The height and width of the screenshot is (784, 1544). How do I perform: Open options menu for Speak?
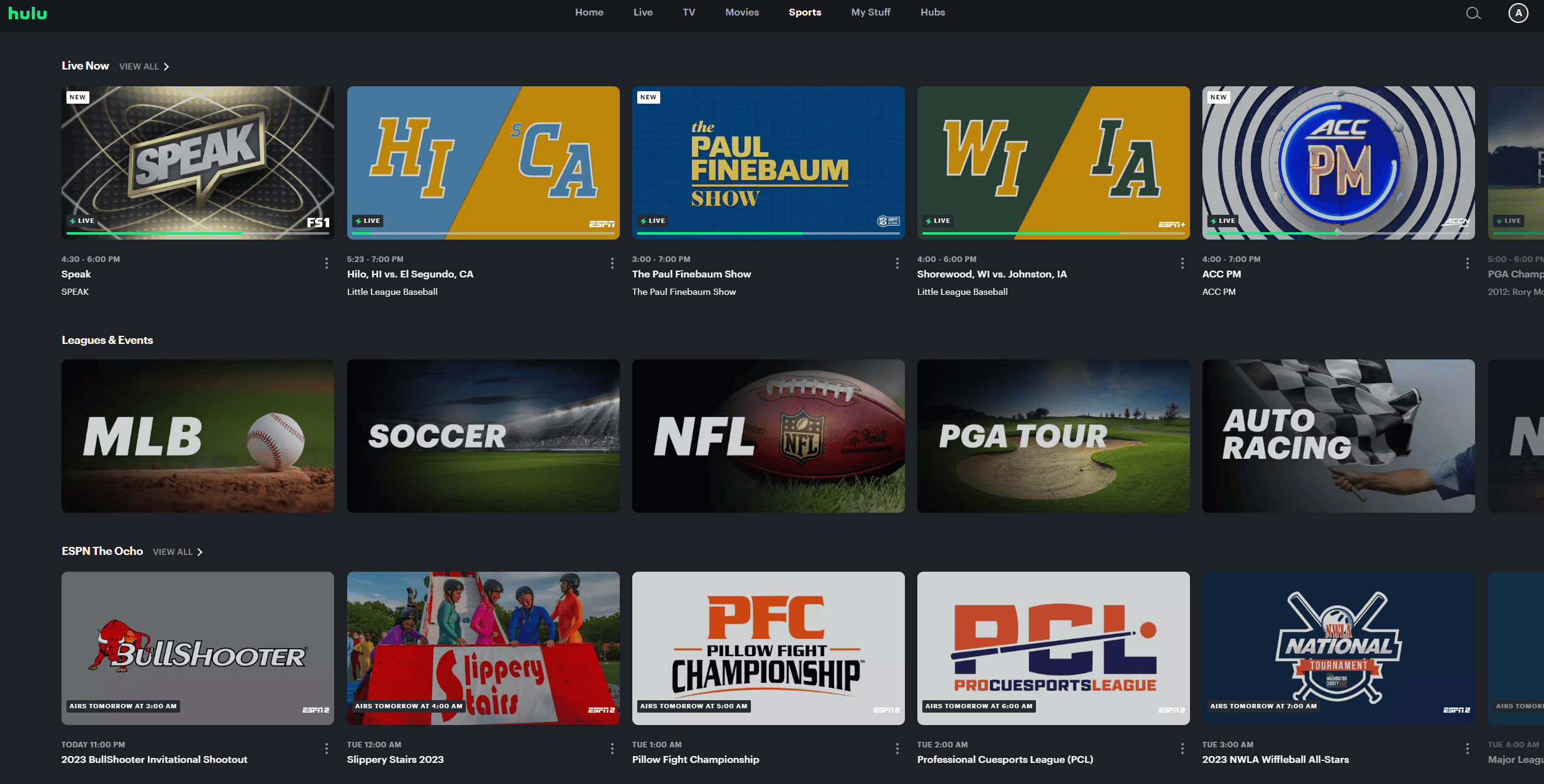coord(327,263)
